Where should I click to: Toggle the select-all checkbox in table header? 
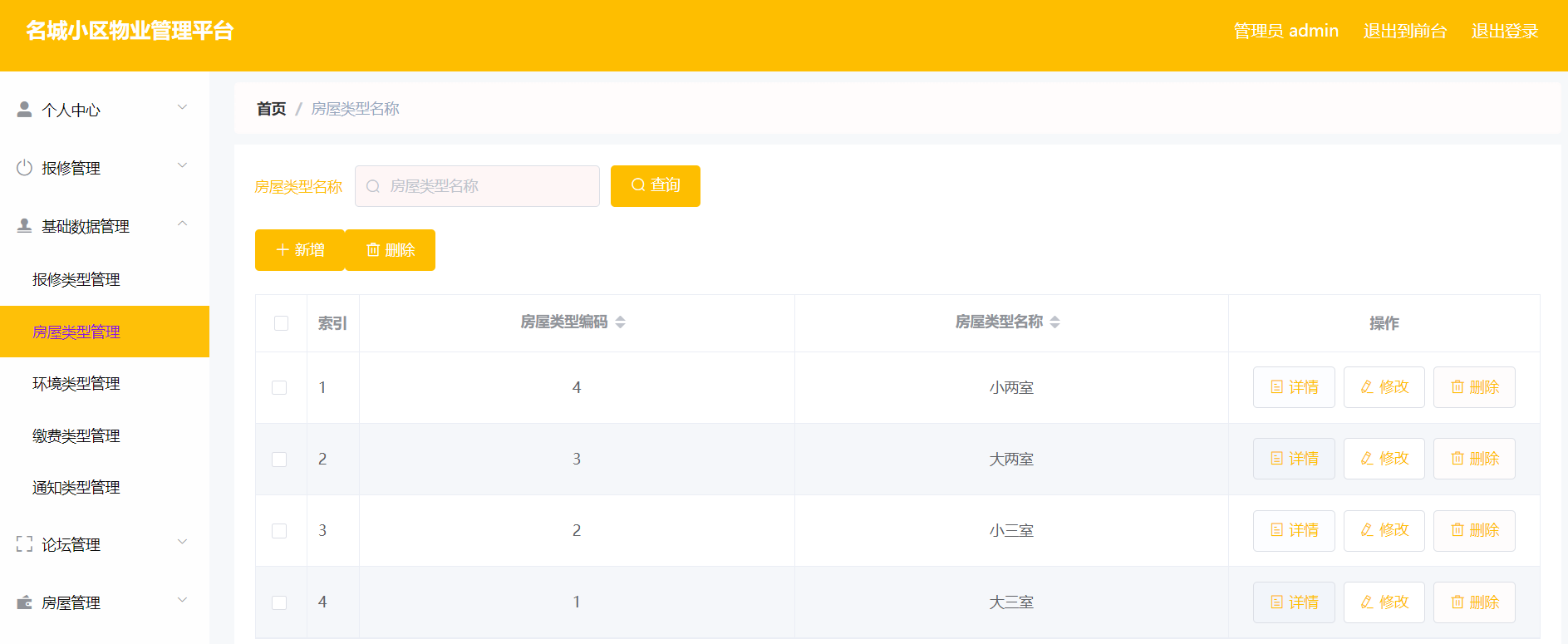[281, 323]
